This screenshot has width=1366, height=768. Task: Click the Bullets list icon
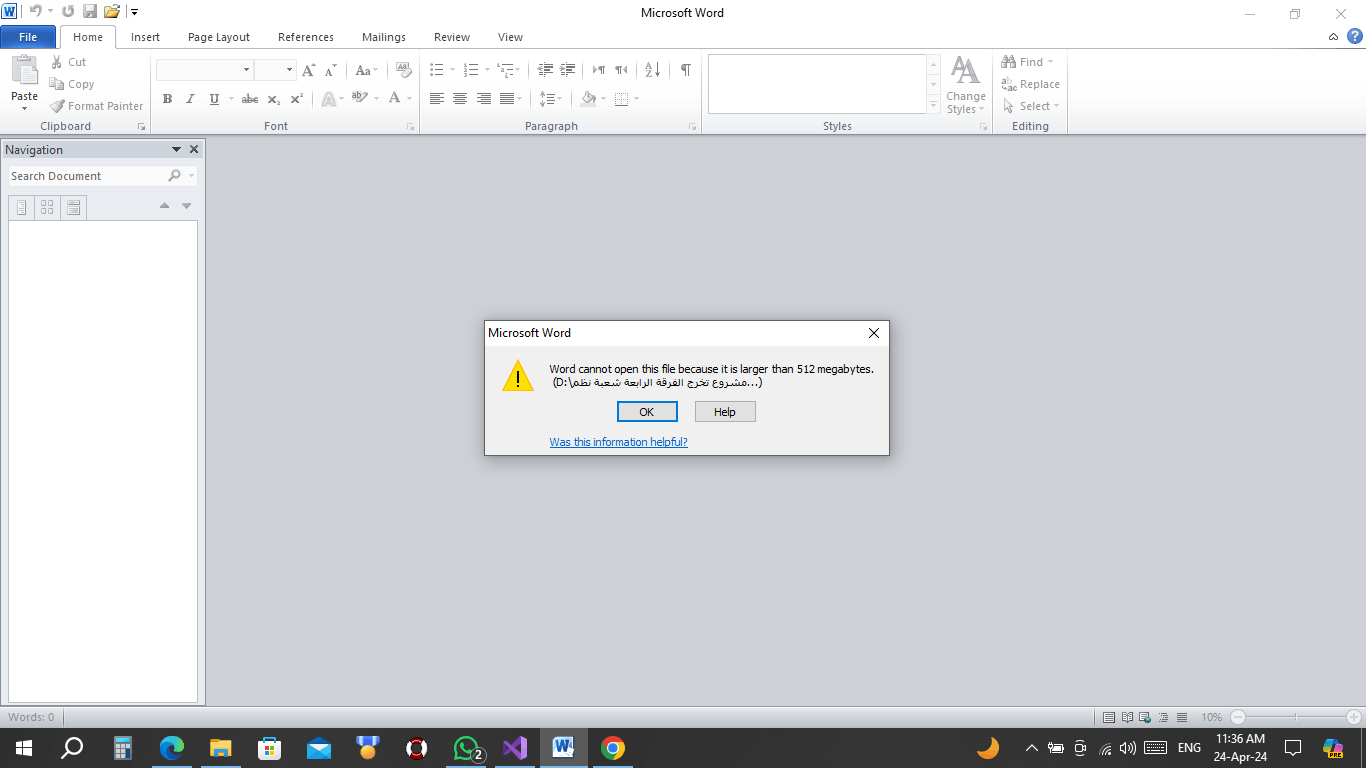point(436,70)
